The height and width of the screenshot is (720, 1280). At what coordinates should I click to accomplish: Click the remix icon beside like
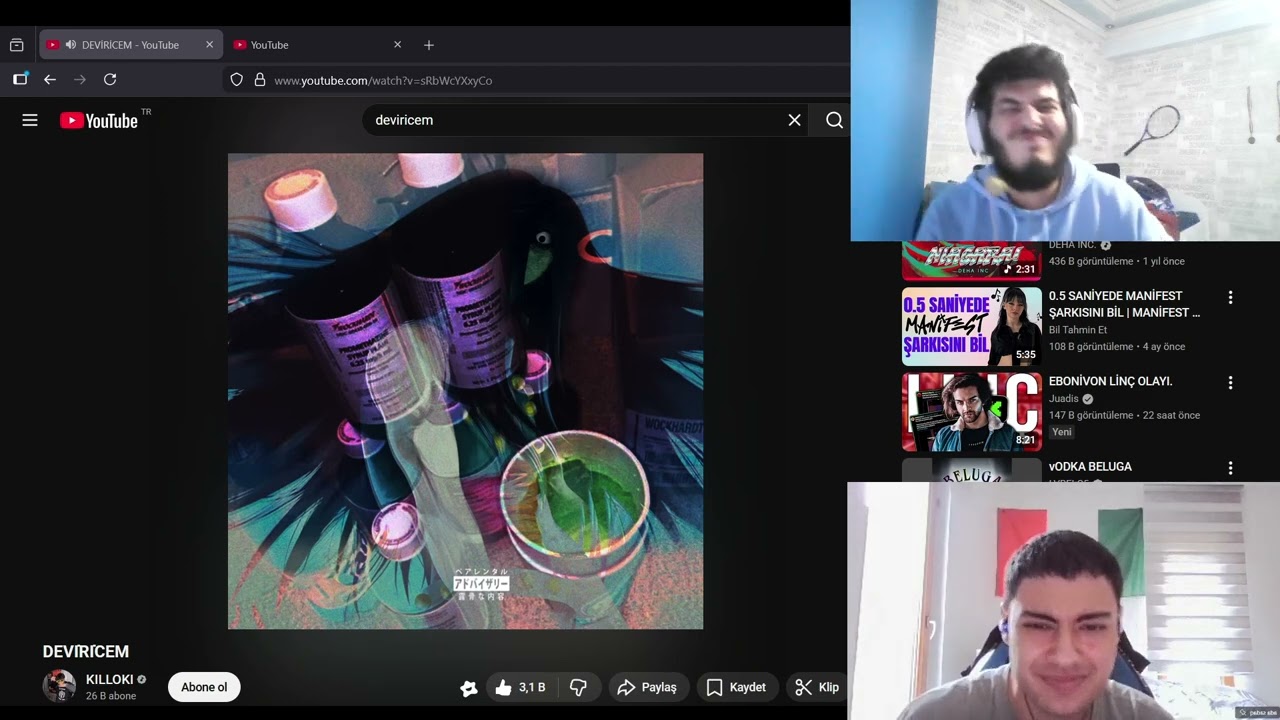pos(468,687)
